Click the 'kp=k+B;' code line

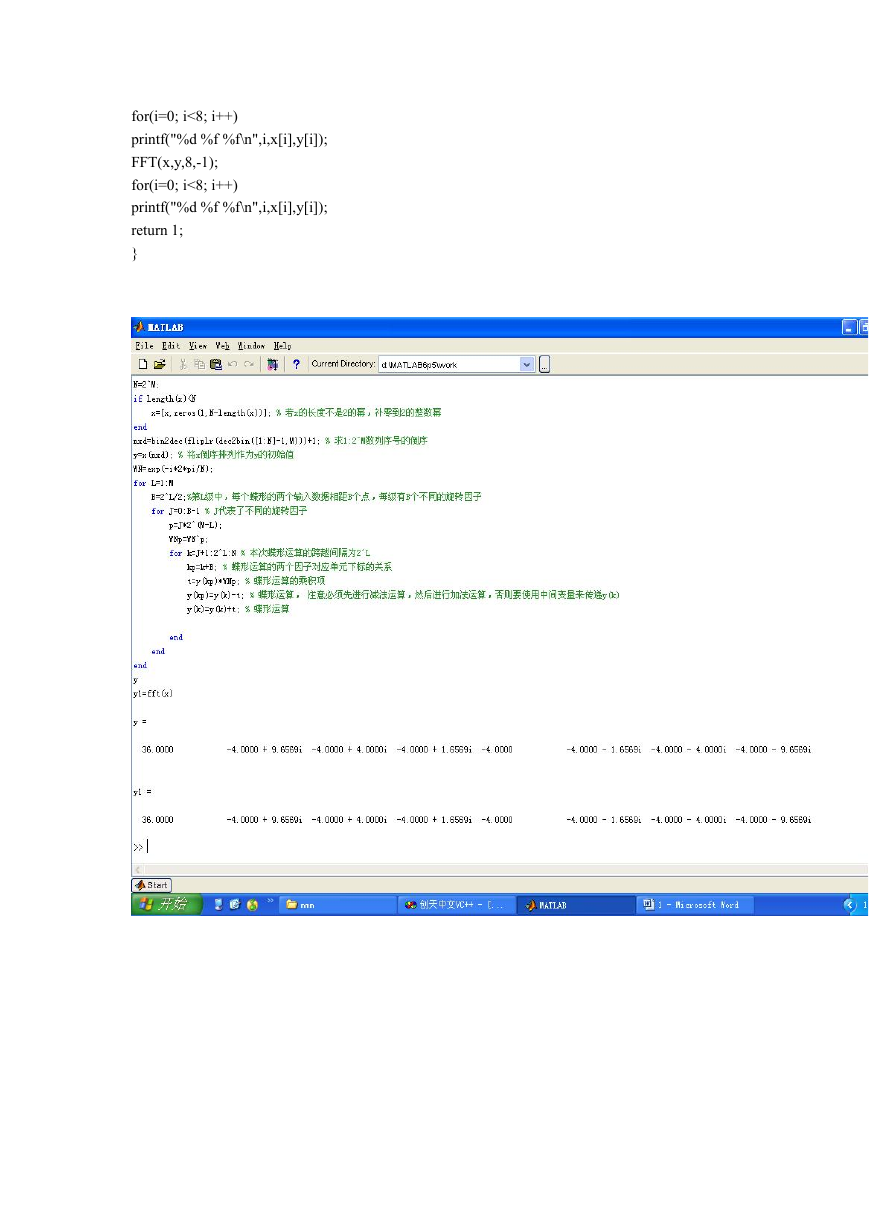point(205,566)
